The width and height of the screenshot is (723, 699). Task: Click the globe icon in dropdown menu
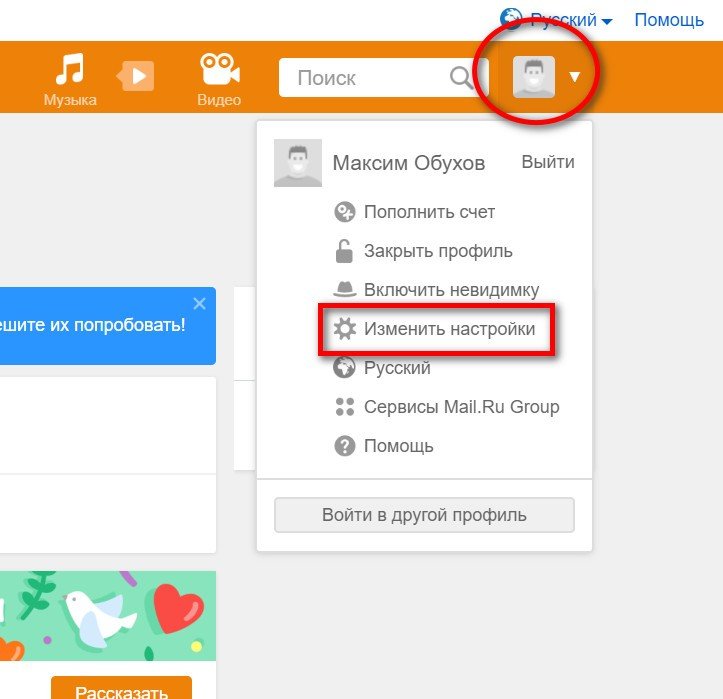click(344, 367)
